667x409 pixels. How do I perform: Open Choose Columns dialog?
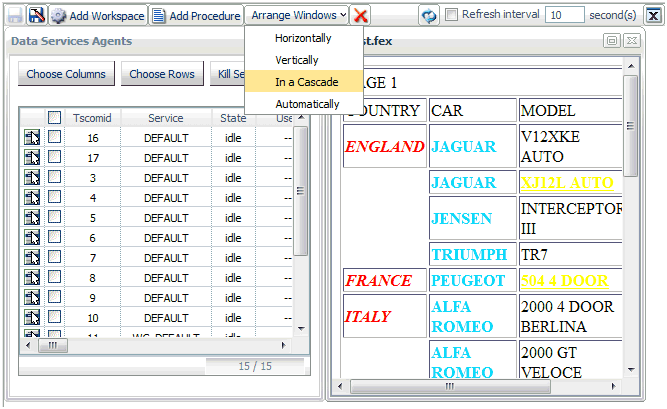click(66, 74)
